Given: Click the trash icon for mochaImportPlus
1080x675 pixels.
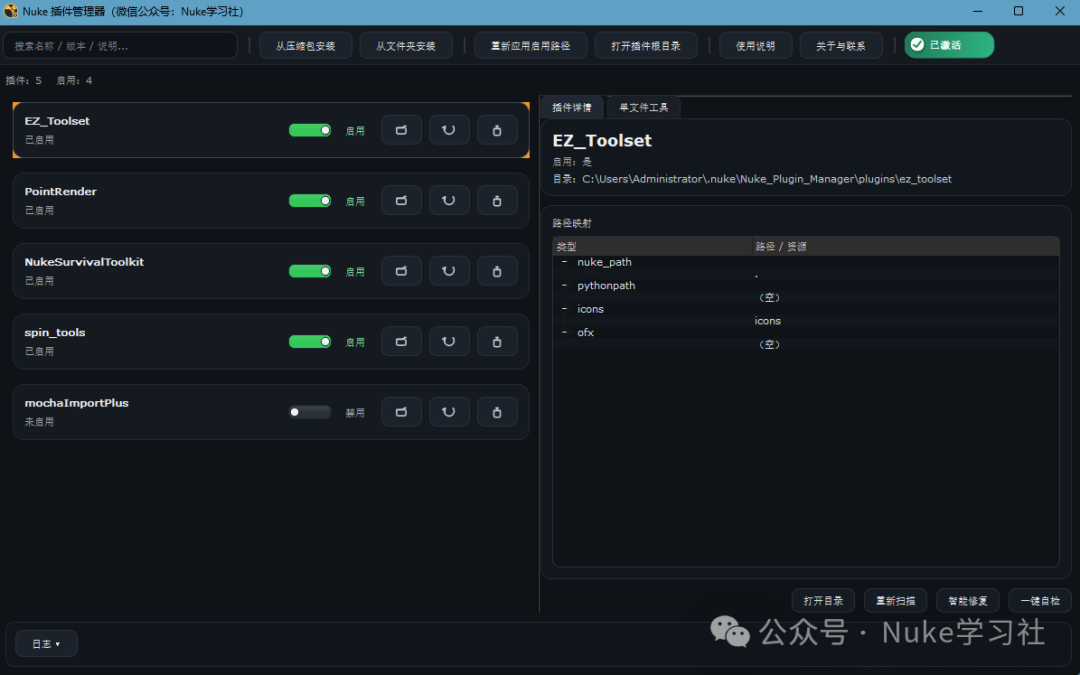Looking at the screenshot, I should pyautogui.click(x=497, y=412).
